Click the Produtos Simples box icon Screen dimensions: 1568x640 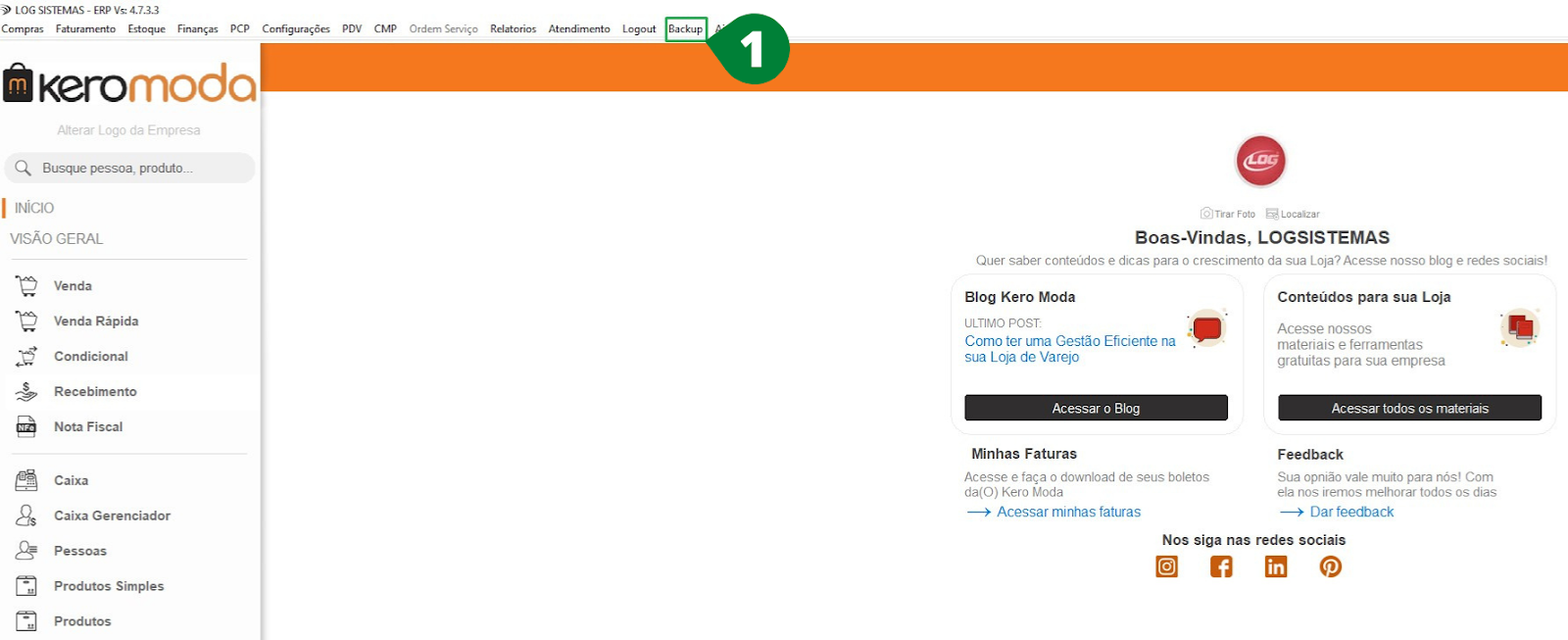click(26, 586)
